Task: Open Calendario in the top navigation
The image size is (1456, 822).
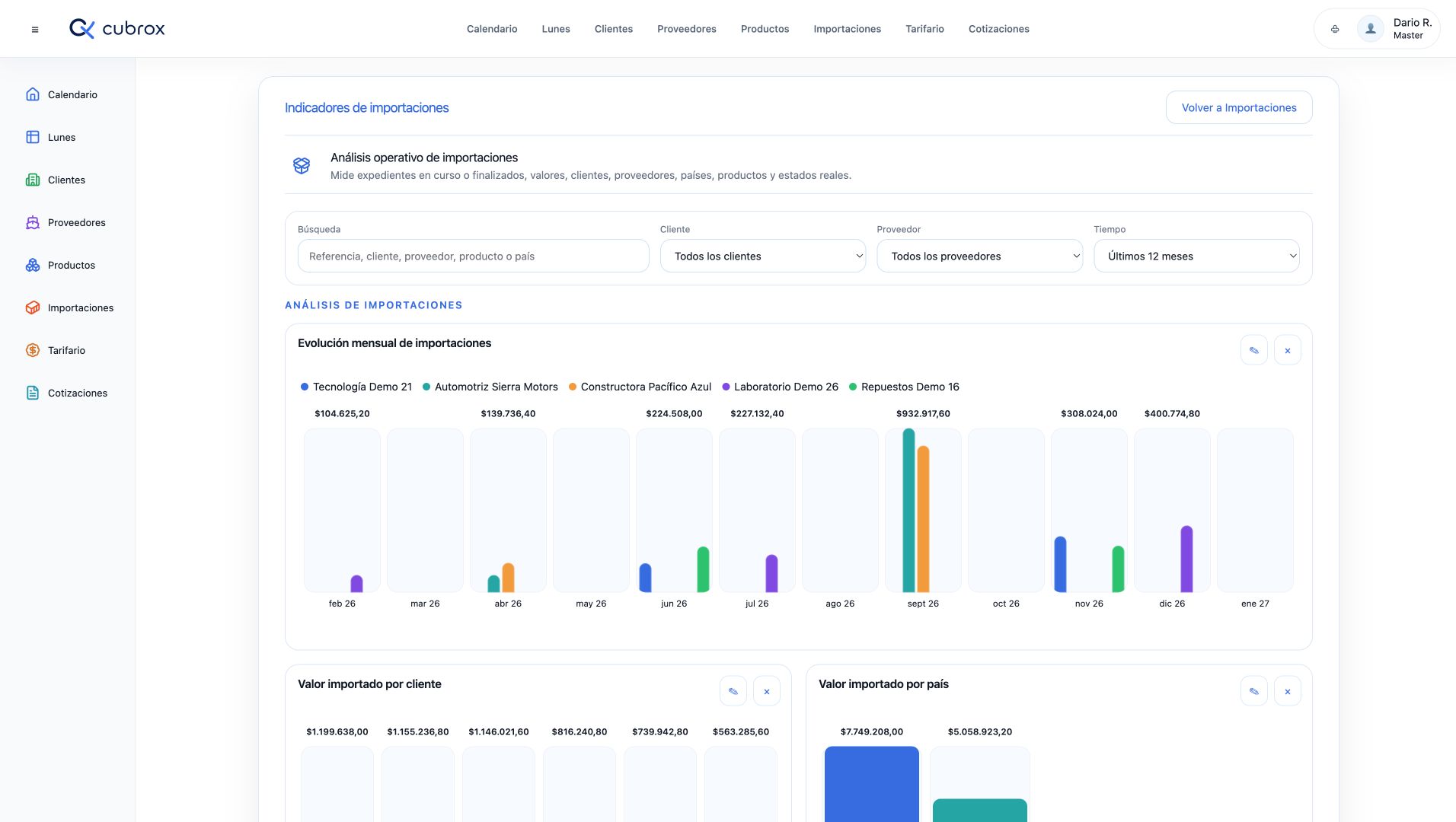Action: [492, 29]
